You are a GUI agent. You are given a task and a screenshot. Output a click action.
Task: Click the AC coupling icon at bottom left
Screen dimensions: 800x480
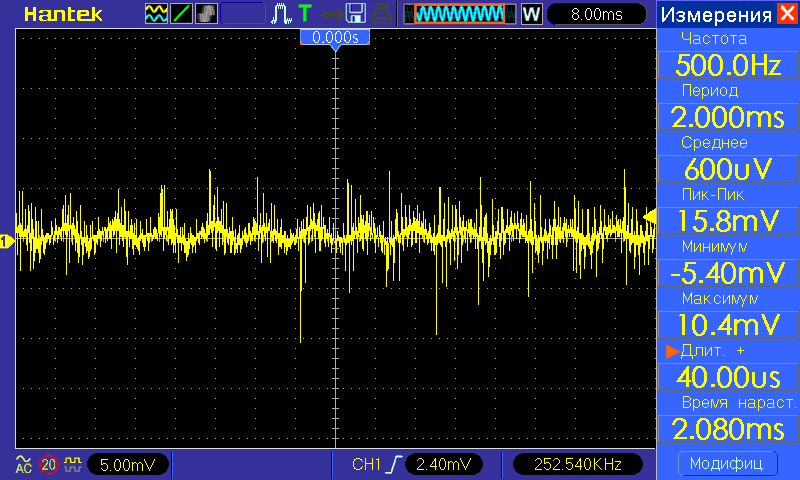pyautogui.click(x=22, y=464)
